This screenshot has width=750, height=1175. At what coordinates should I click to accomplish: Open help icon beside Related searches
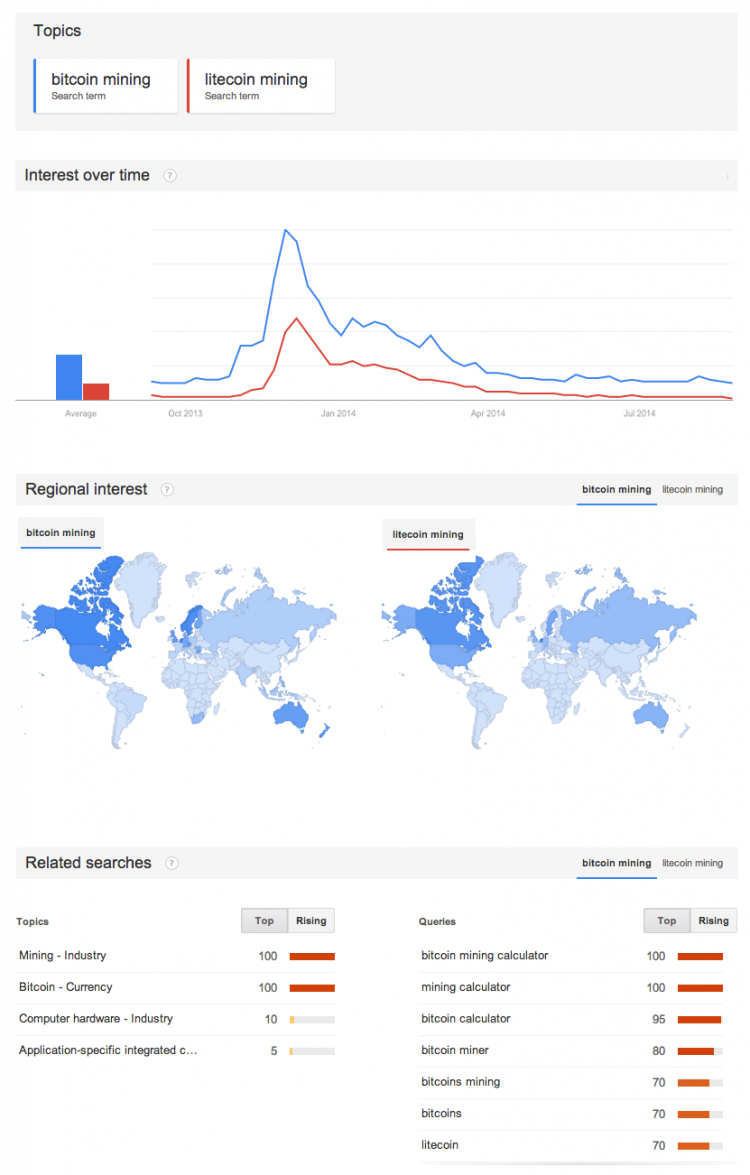pyautogui.click(x=172, y=863)
